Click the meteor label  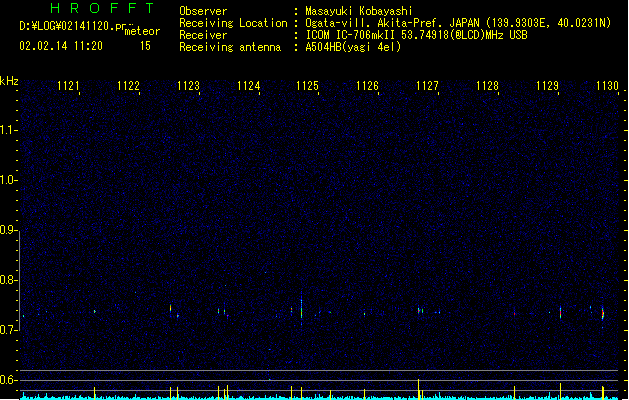click(142, 31)
